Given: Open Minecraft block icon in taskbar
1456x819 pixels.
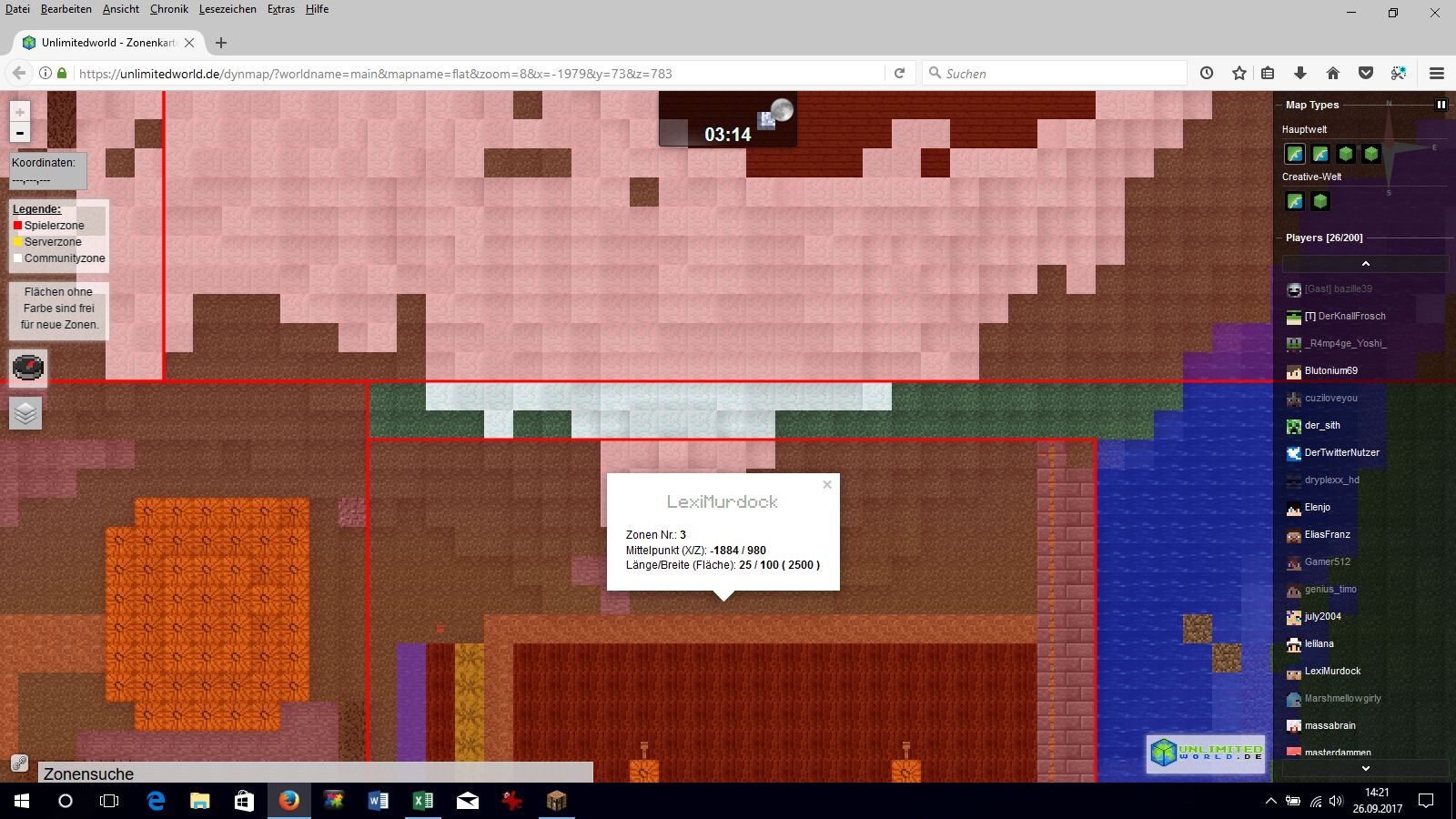Looking at the screenshot, I should point(557,801).
